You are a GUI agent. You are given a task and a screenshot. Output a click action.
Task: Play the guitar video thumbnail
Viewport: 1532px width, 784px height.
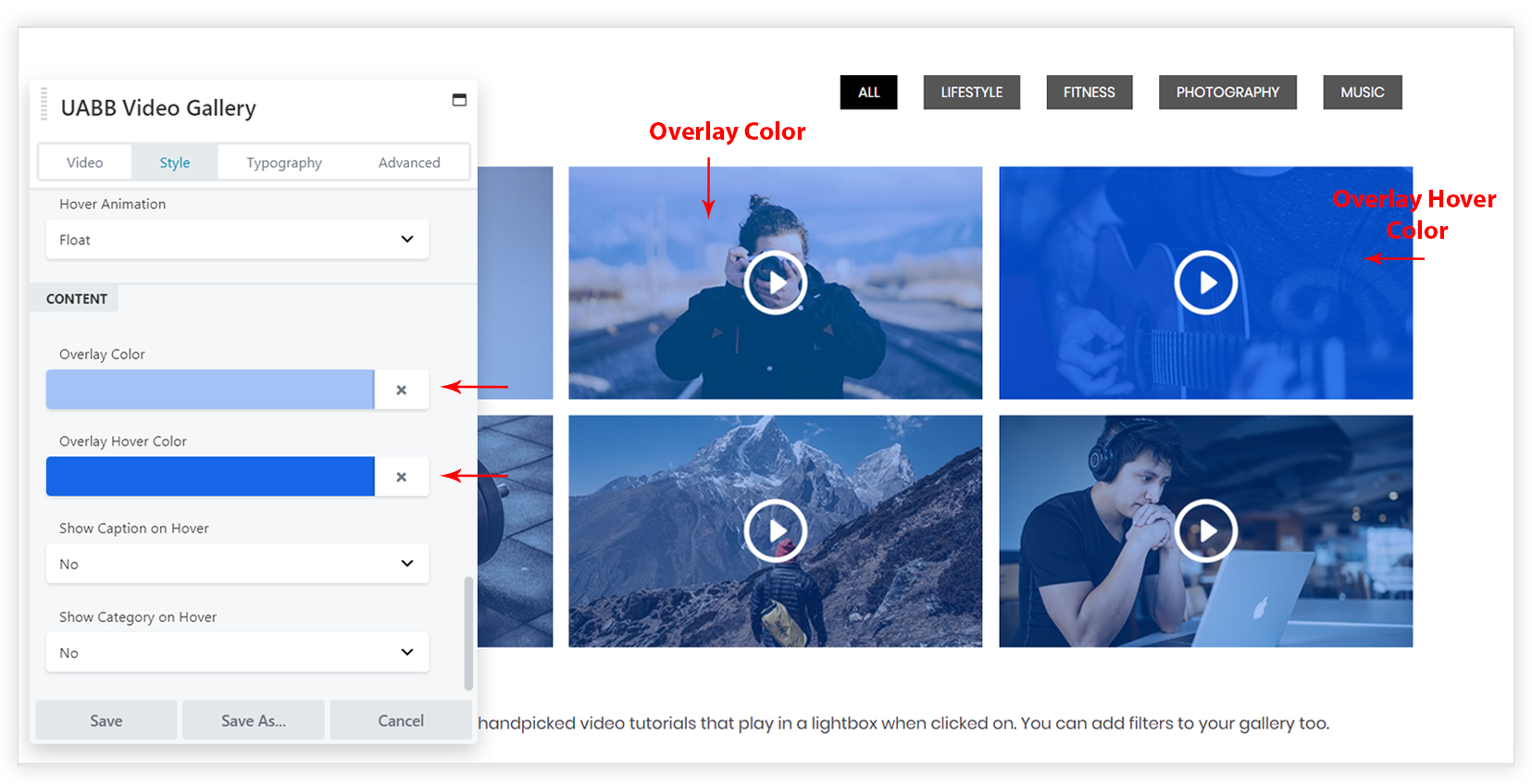pyautogui.click(x=1205, y=282)
